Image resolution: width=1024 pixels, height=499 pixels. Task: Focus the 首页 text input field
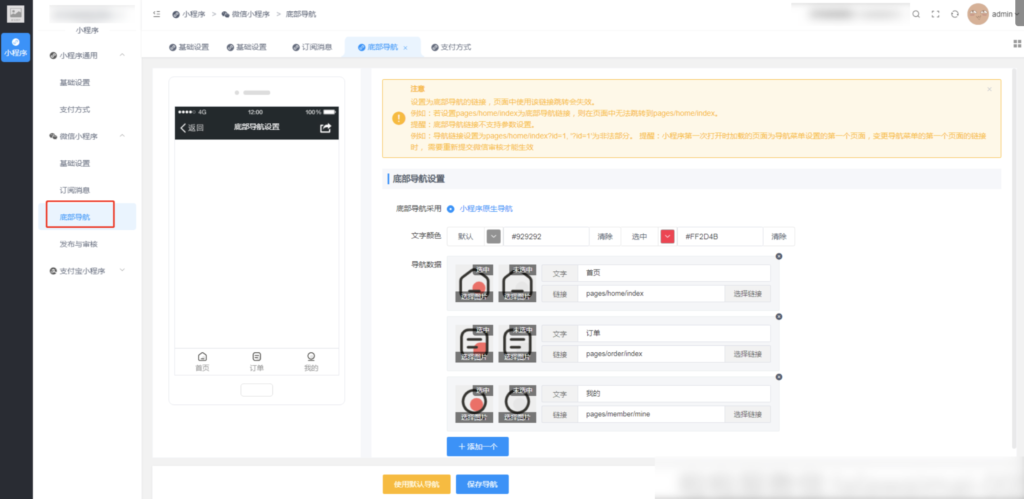tap(674, 273)
